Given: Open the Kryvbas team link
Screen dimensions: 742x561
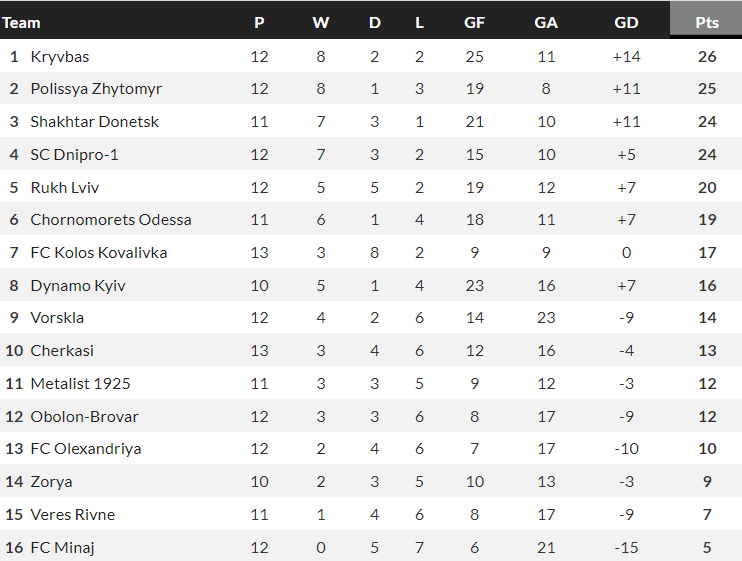Looking at the screenshot, I should tap(60, 56).
